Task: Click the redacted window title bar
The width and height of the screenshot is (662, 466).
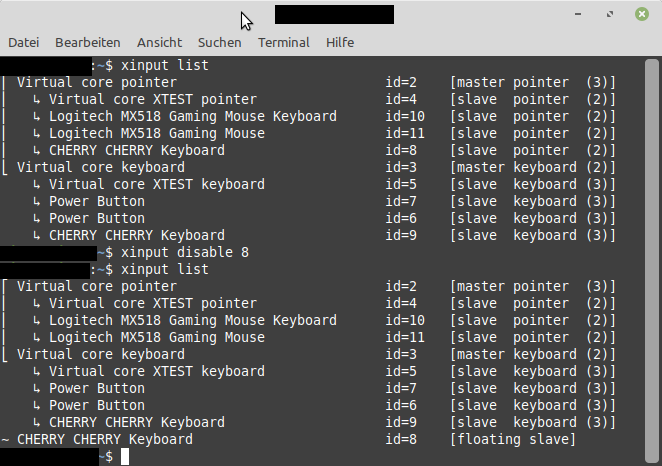Action: (333, 14)
